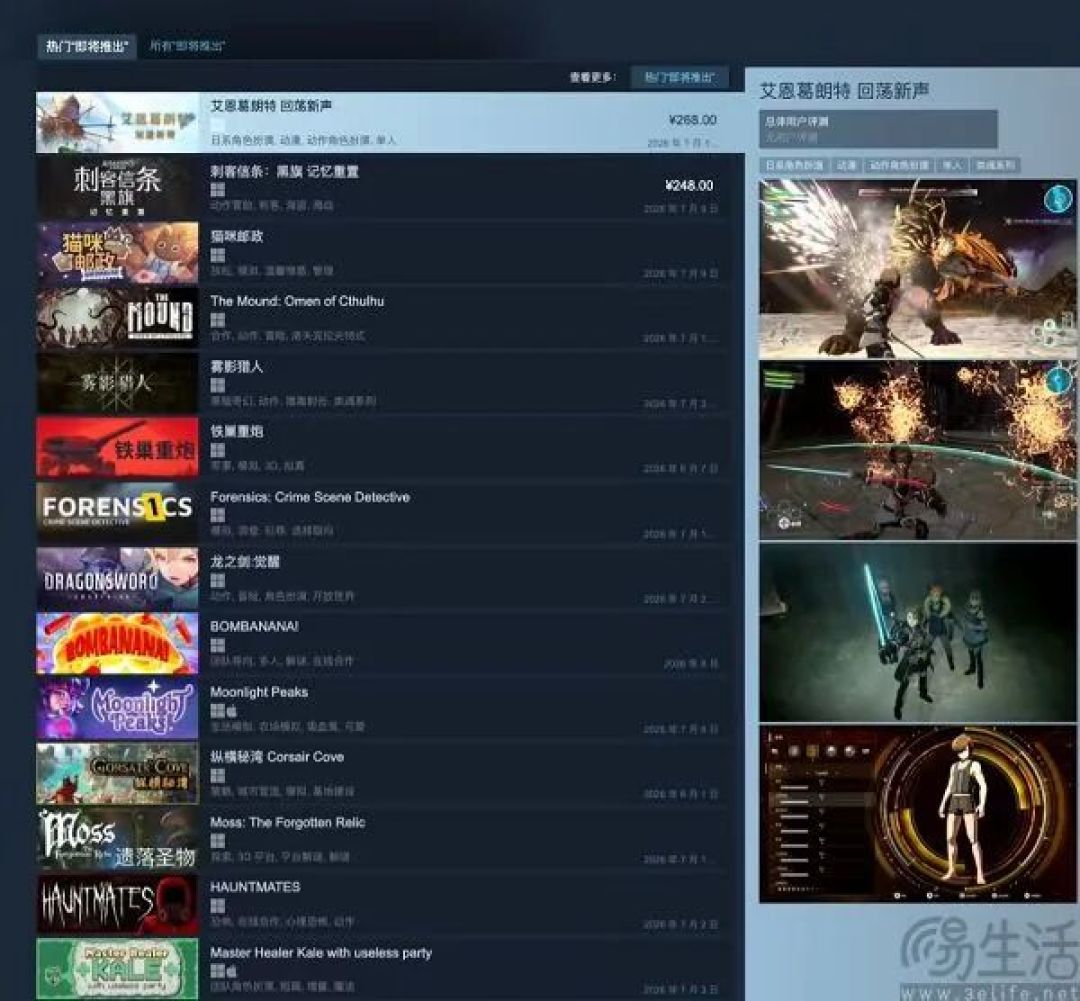Click Windows icon under Master Healer Kale

click(x=218, y=971)
